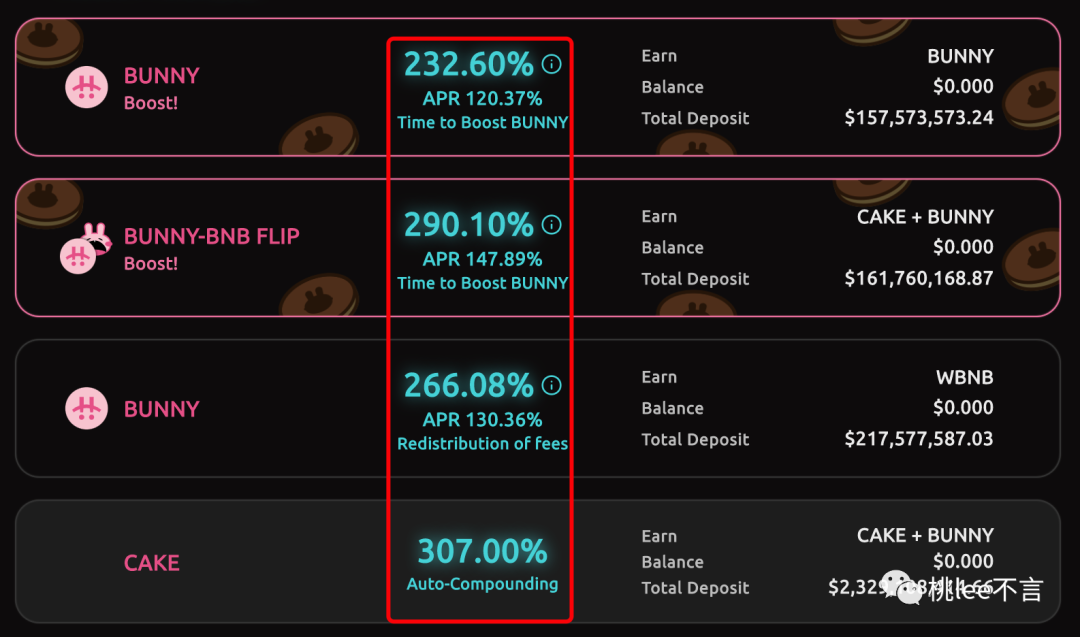Image resolution: width=1080 pixels, height=637 pixels.
Task: Click Redistribution of fees label
Action: point(482,443)
